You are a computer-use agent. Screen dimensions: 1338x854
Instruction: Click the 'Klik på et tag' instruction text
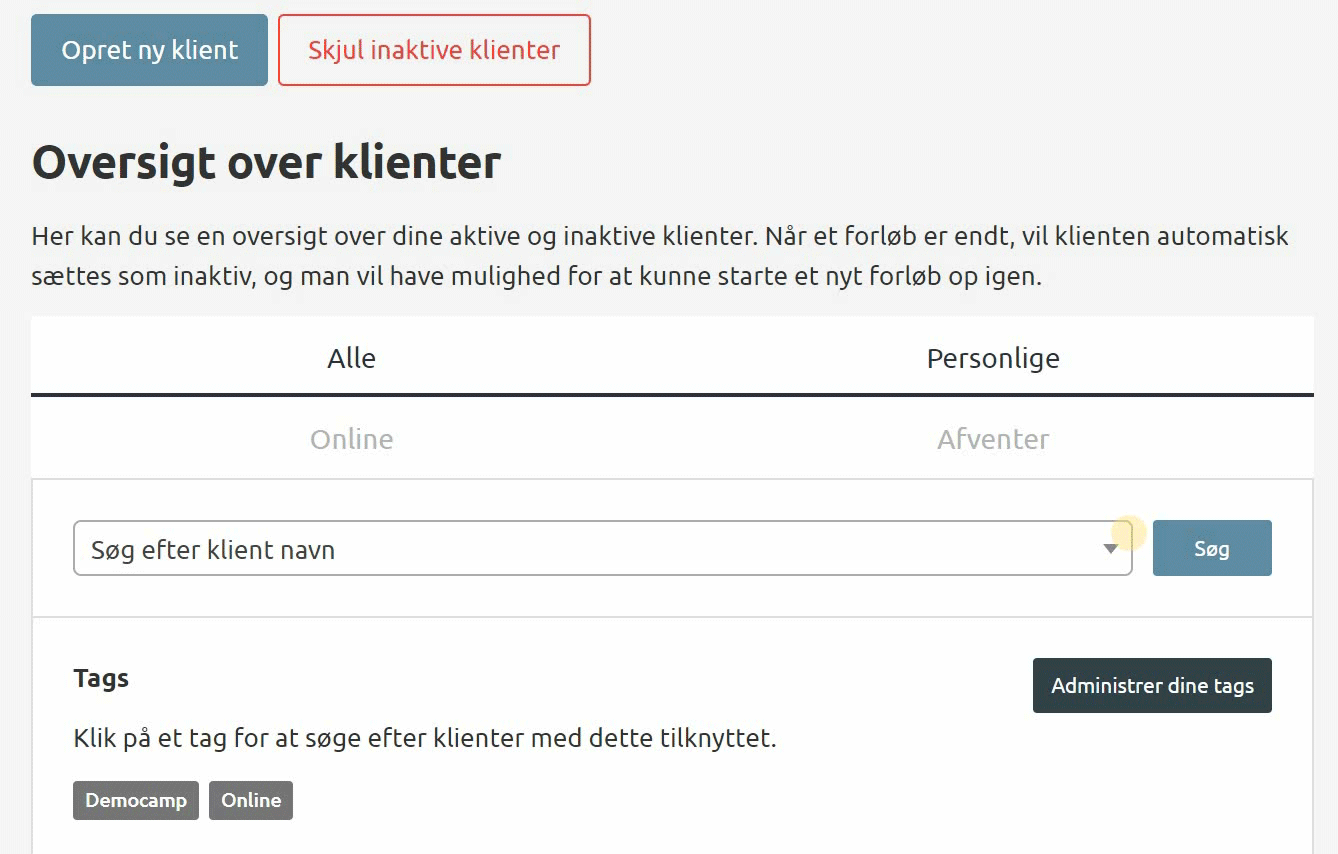click(x=424, y=739)
